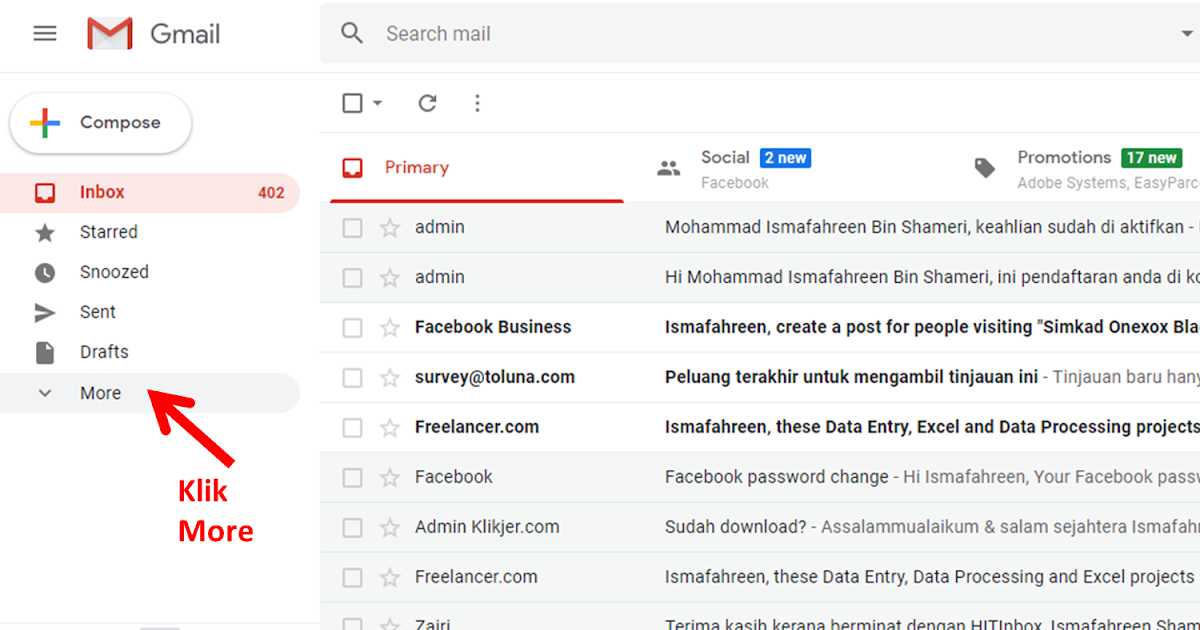The image size is (1200, 630).
Task: Check the Facebook password change checkbox
Action: [352, 478]
